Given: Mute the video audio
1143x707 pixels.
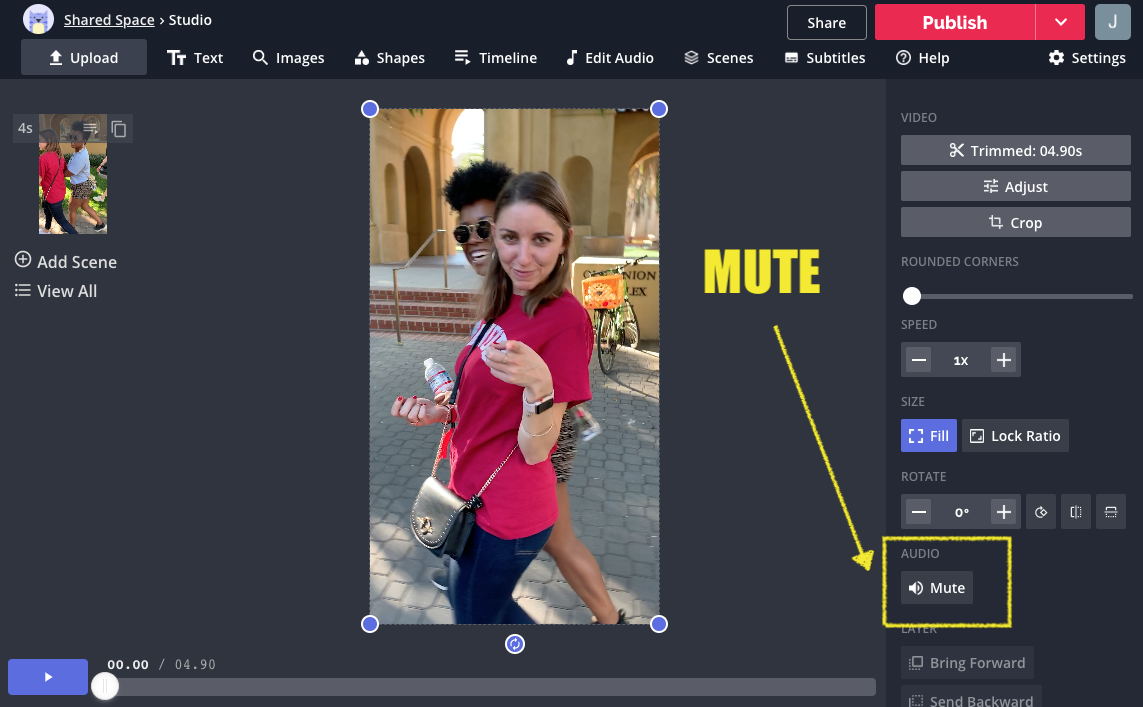Looking at the screenshot, I should pyautogui.click(x=937, y=588).
